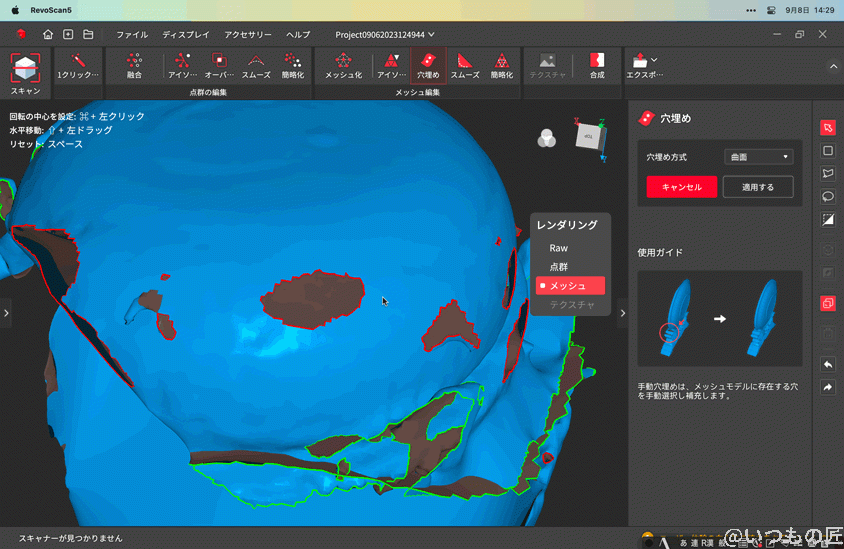
Task: Select the rectangle selection tool in right sidebar
Action: 827,151
